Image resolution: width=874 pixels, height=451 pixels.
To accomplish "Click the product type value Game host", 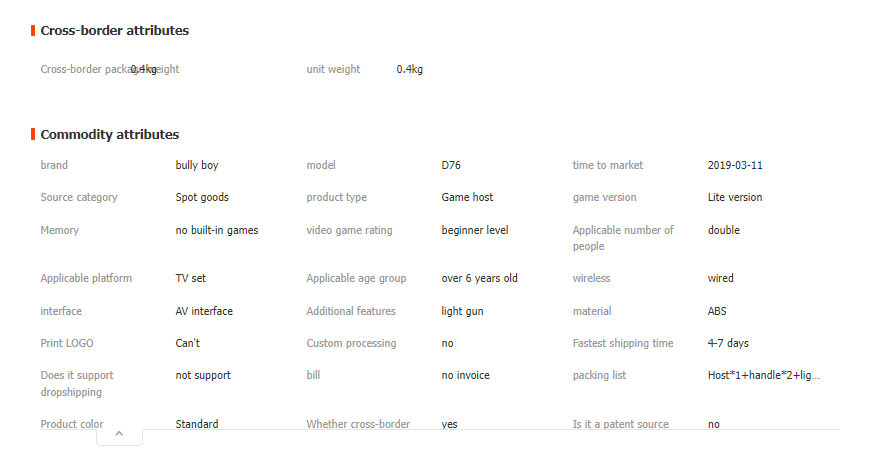I will tap(467, 197).
